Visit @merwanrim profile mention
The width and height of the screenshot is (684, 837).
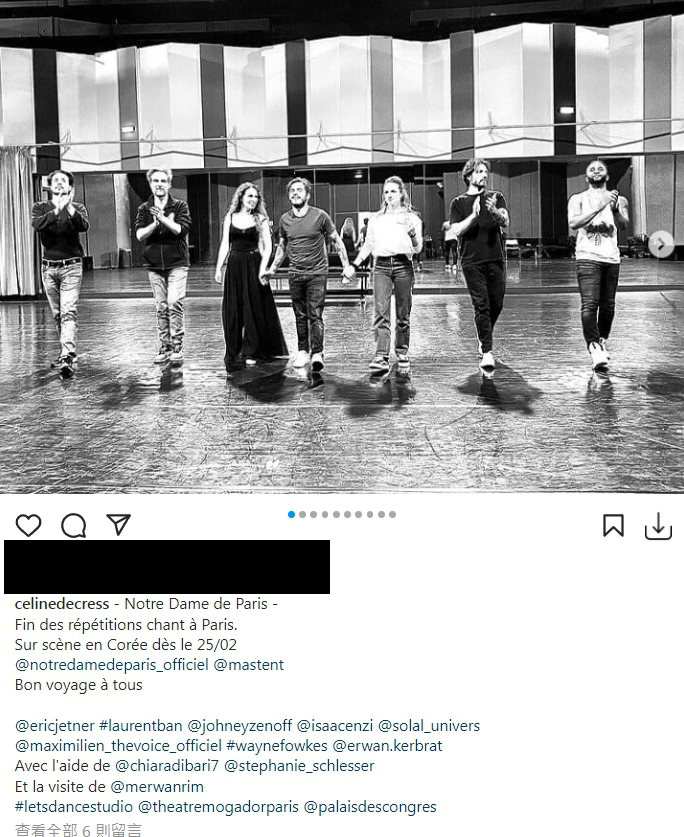[157, 787]
